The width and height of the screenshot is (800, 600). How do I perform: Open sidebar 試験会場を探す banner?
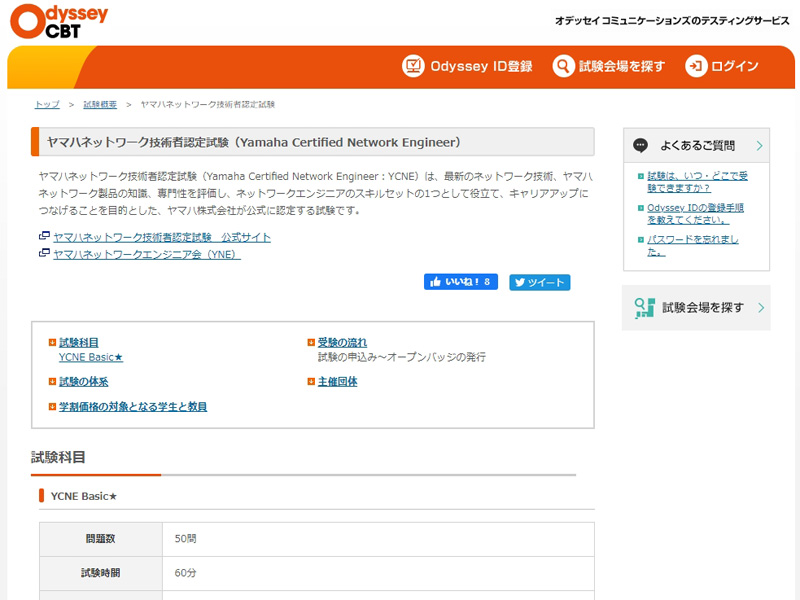[696, 308]
